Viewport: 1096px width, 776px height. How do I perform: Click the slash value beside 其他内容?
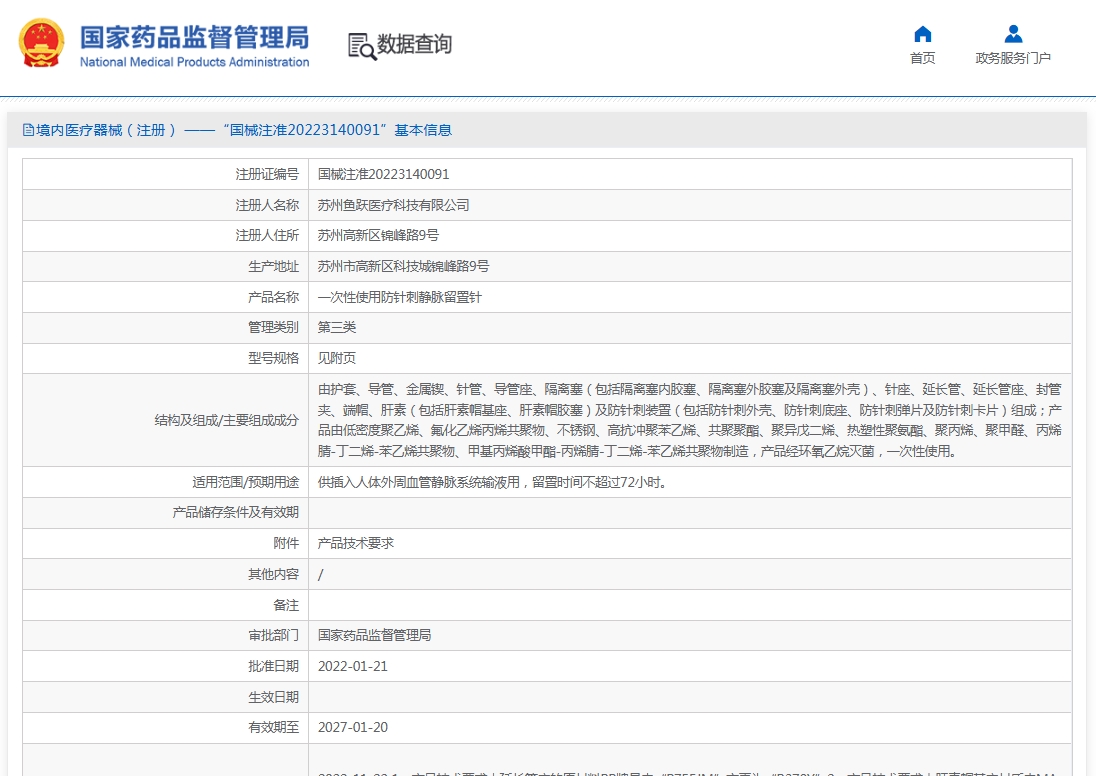click(321, 574)
